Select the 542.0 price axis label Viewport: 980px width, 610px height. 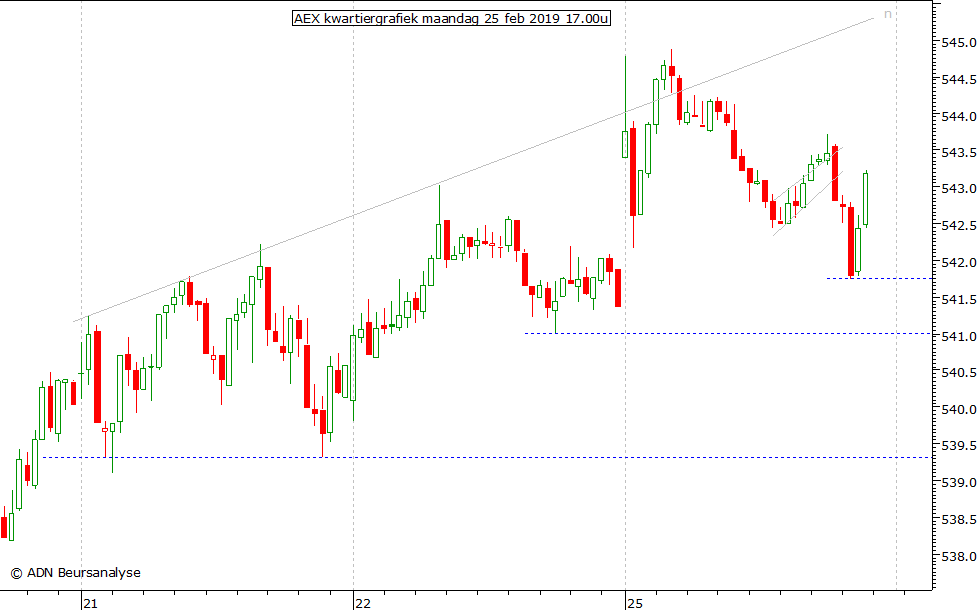pyautogui.click(x=959, y=262)
